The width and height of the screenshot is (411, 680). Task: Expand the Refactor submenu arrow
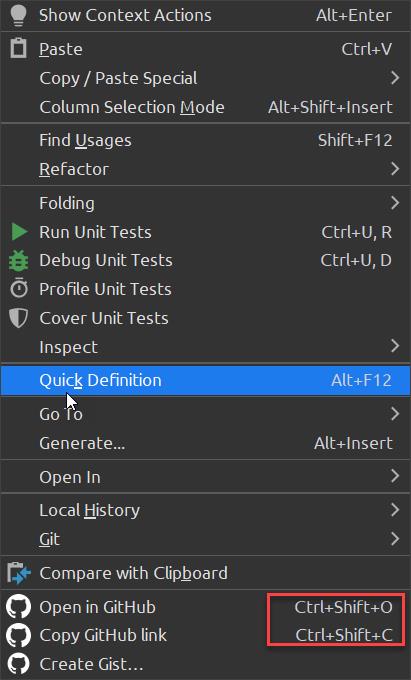point(394,169)
